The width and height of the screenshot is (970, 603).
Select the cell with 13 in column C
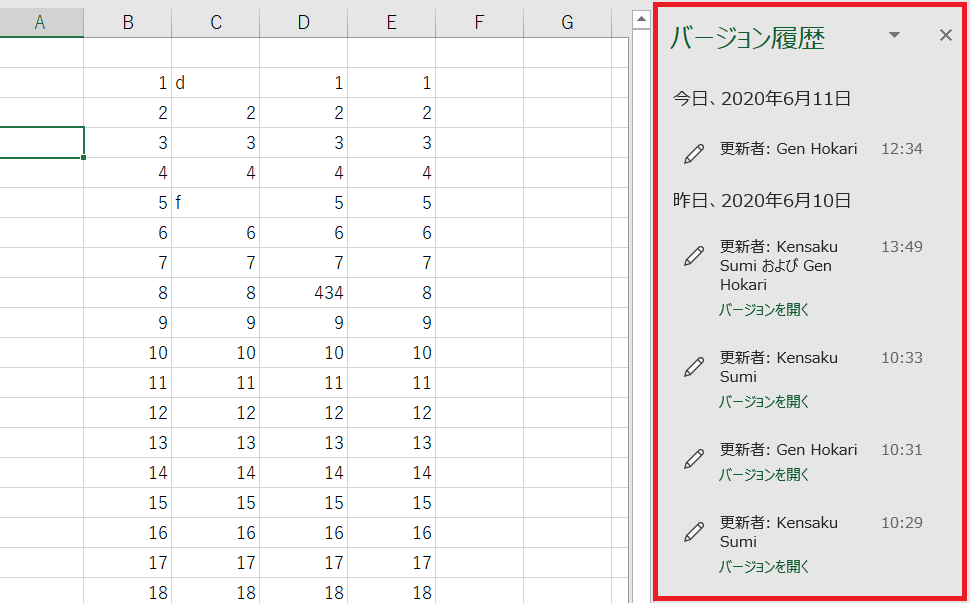click(x=216, y=443)
